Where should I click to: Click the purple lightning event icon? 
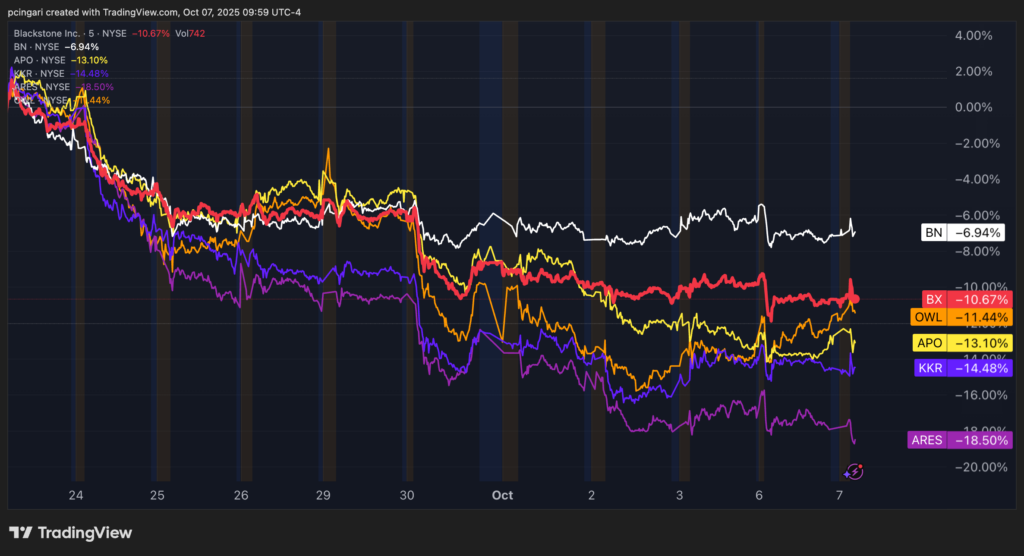pyautogui.click(x=855, y=470)
